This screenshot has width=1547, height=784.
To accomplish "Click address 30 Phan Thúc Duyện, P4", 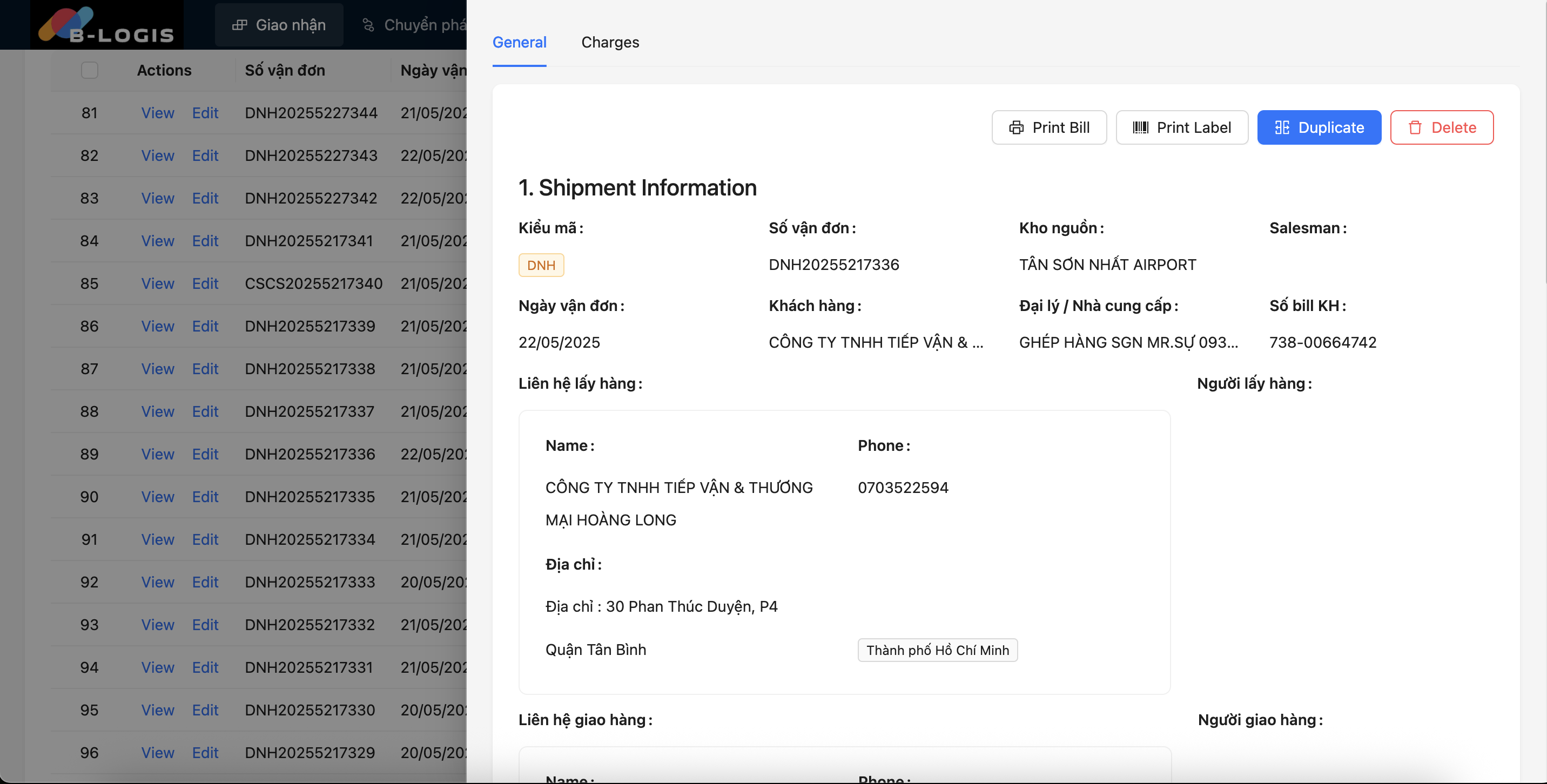I will tap(691, 606).
